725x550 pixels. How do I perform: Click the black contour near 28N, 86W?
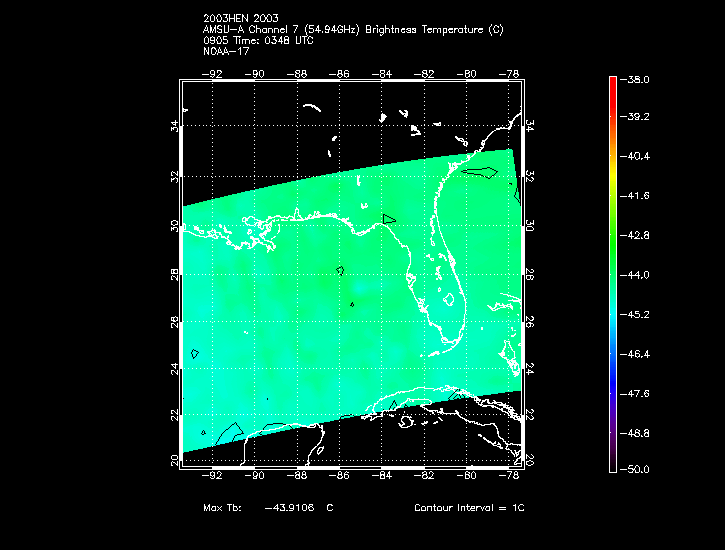click(x=340, y=270)
